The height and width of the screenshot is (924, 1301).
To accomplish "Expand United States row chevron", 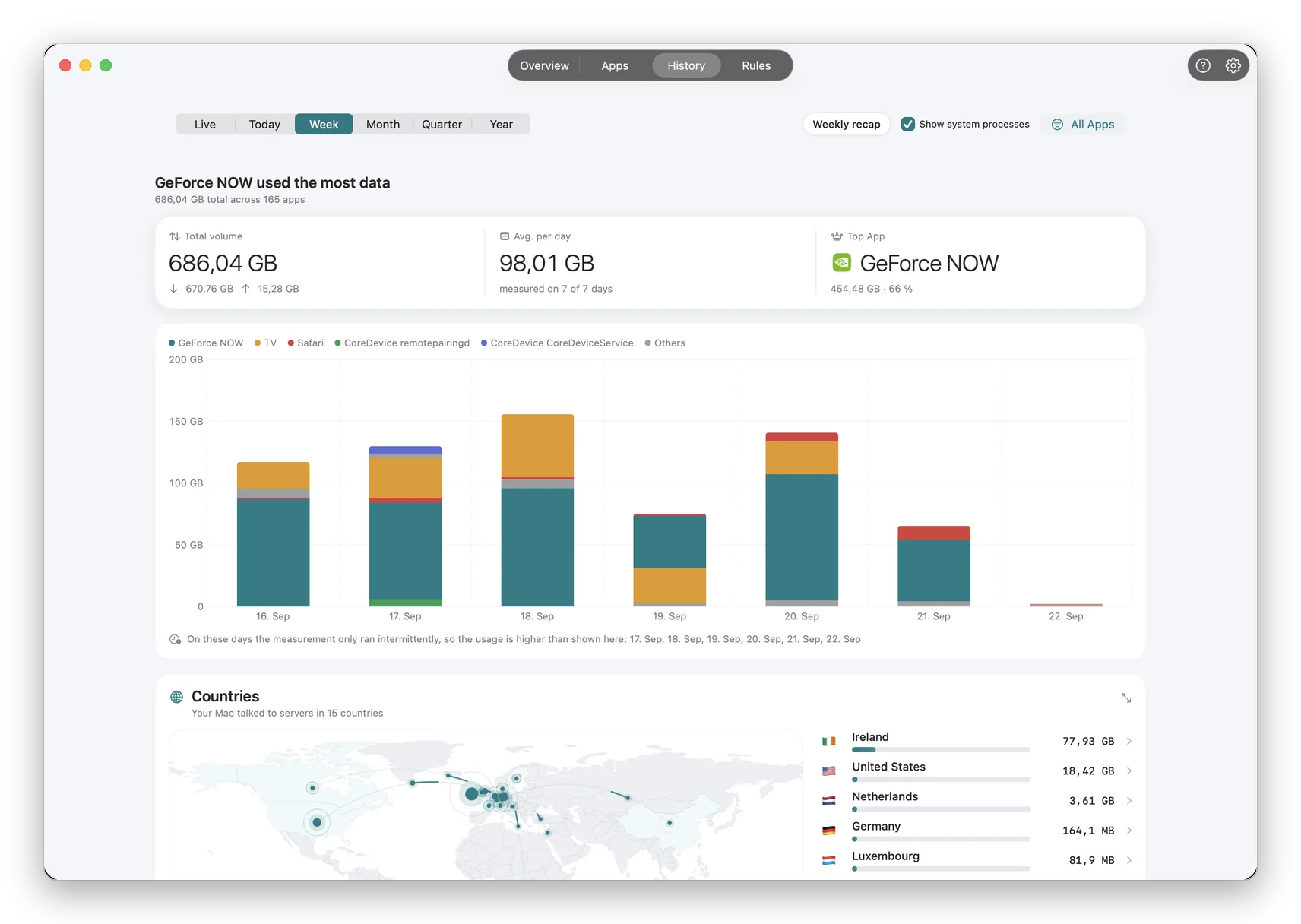I will (1129, 771).
